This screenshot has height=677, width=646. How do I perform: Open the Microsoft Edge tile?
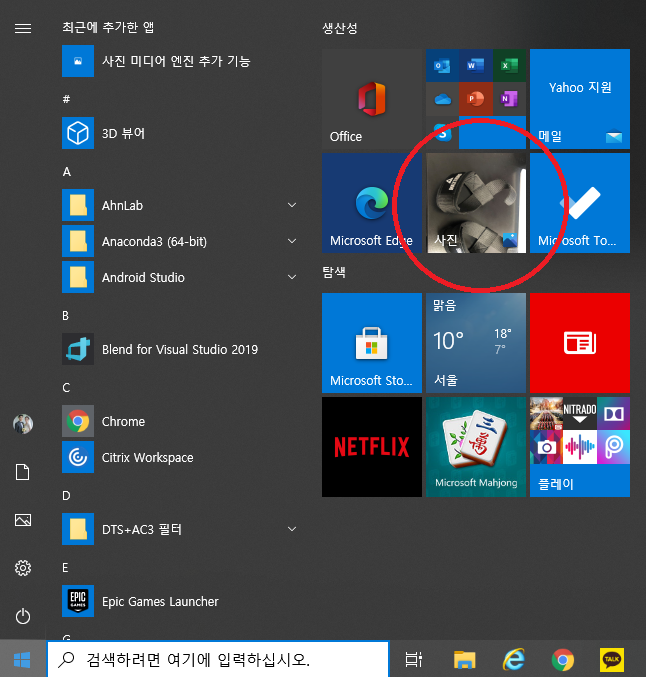(x=372, y=203)
